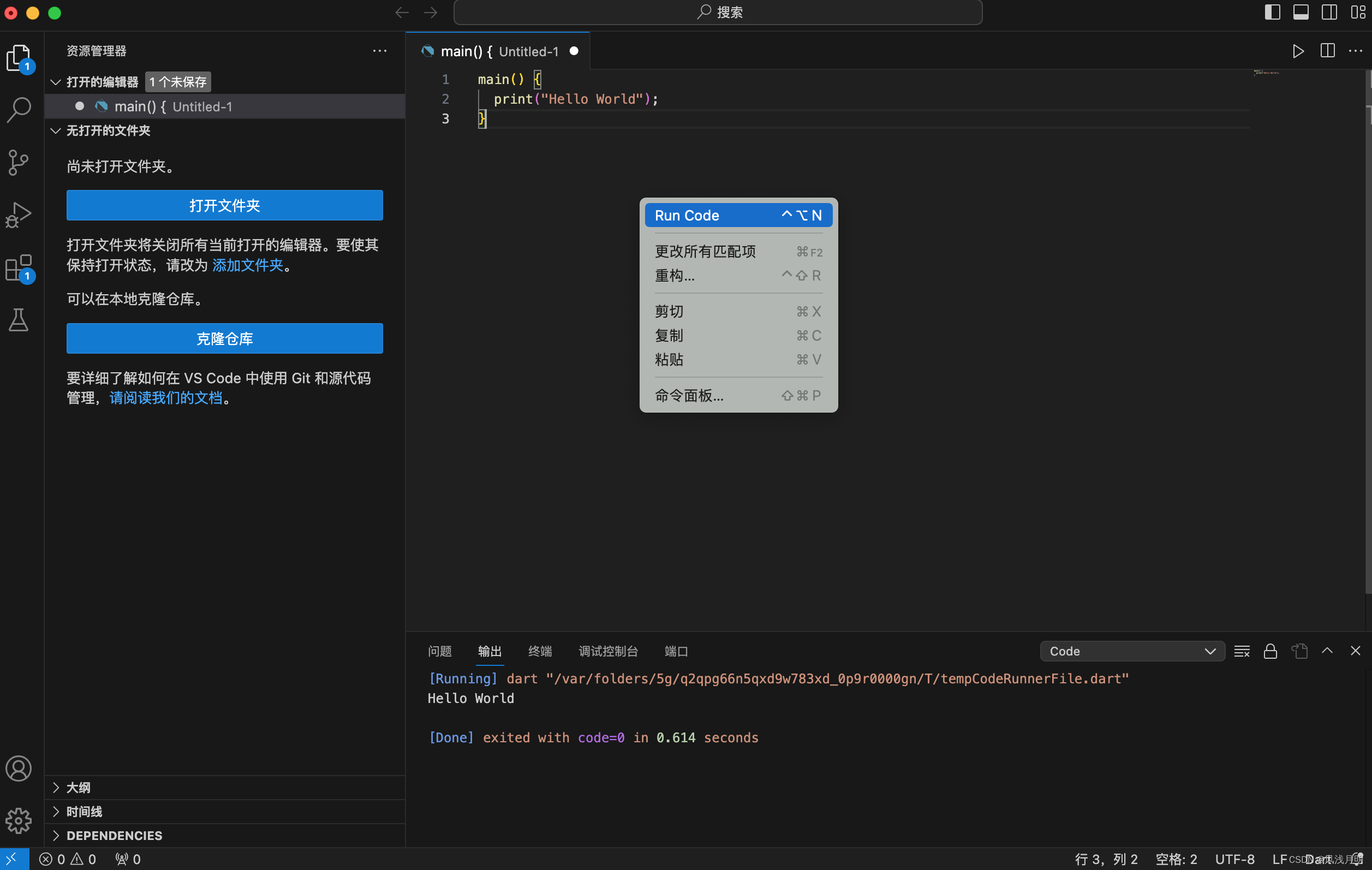Toggle the primary sidebar visibility
This screenshot has height=870, width=1372.
coord(1272,12)
